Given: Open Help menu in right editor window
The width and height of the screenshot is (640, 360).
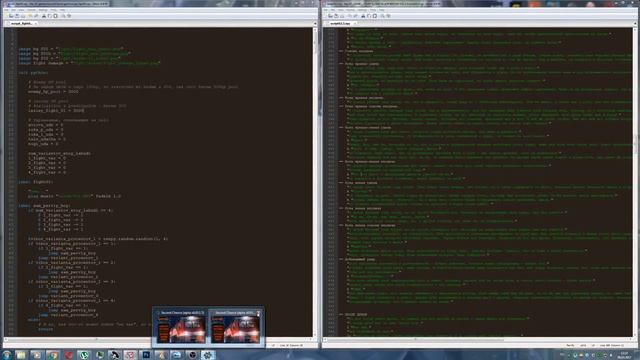Looking at the screenshot, I should pos(382,10).
